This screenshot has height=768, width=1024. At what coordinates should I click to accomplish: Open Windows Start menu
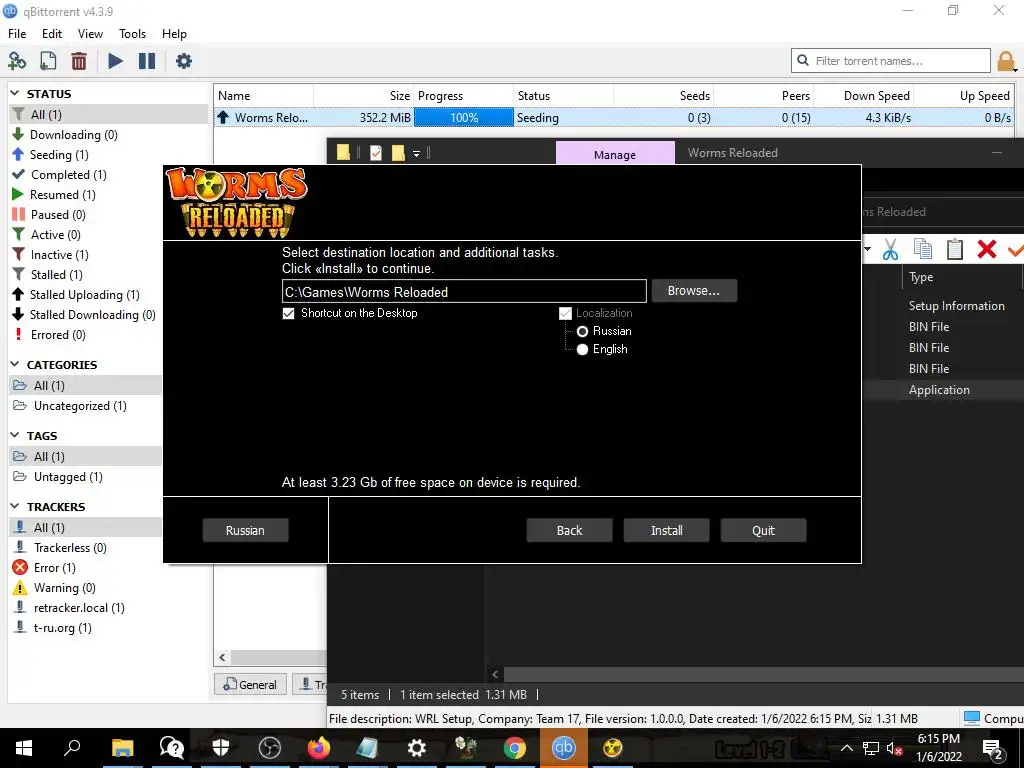[24, 748]
